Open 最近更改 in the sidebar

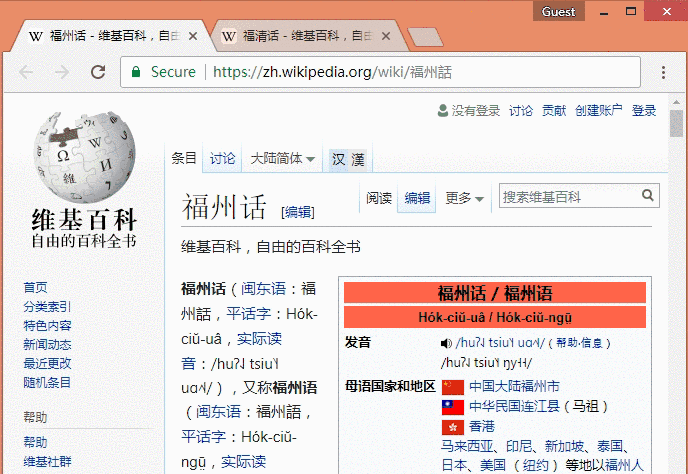(x=47, y=363)
